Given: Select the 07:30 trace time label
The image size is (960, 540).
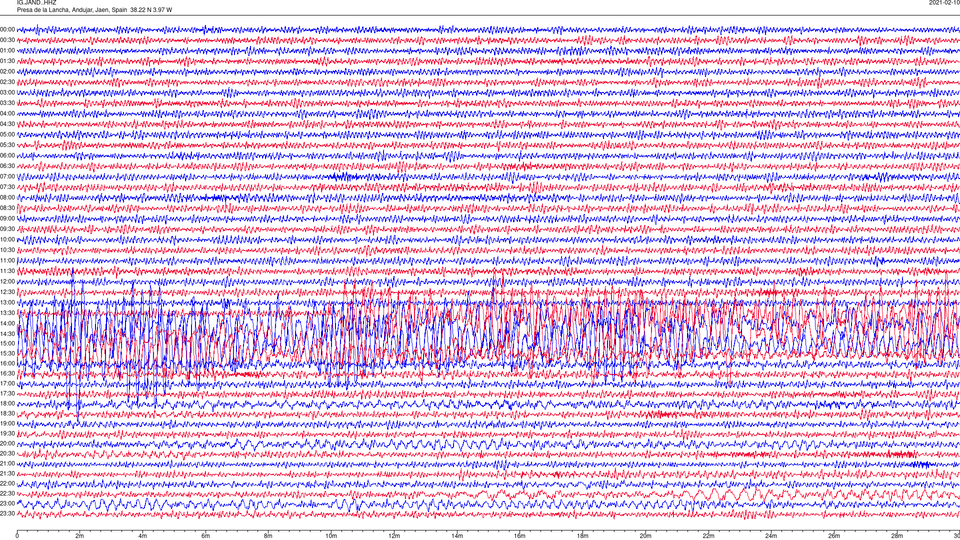Looking at the screenshot, I should point(7,187).
